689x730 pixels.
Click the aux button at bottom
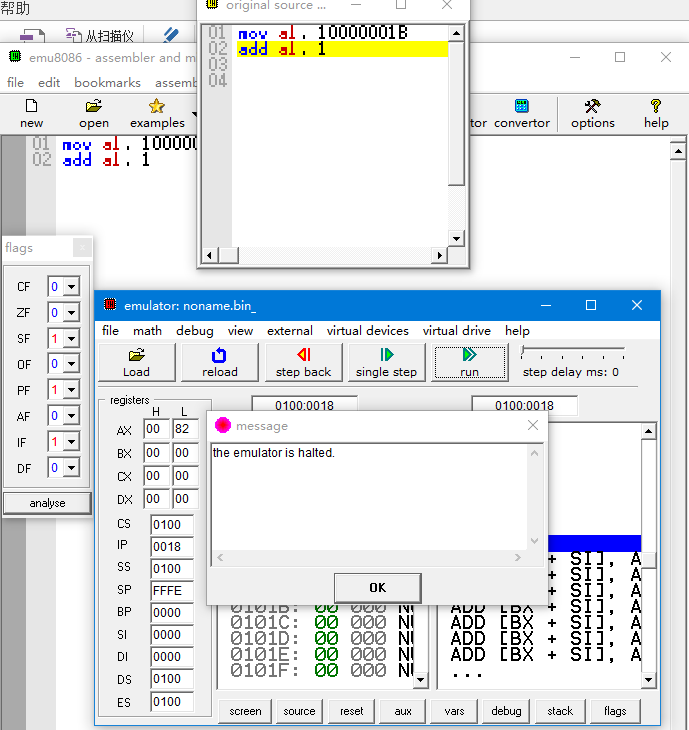[403, 711]
